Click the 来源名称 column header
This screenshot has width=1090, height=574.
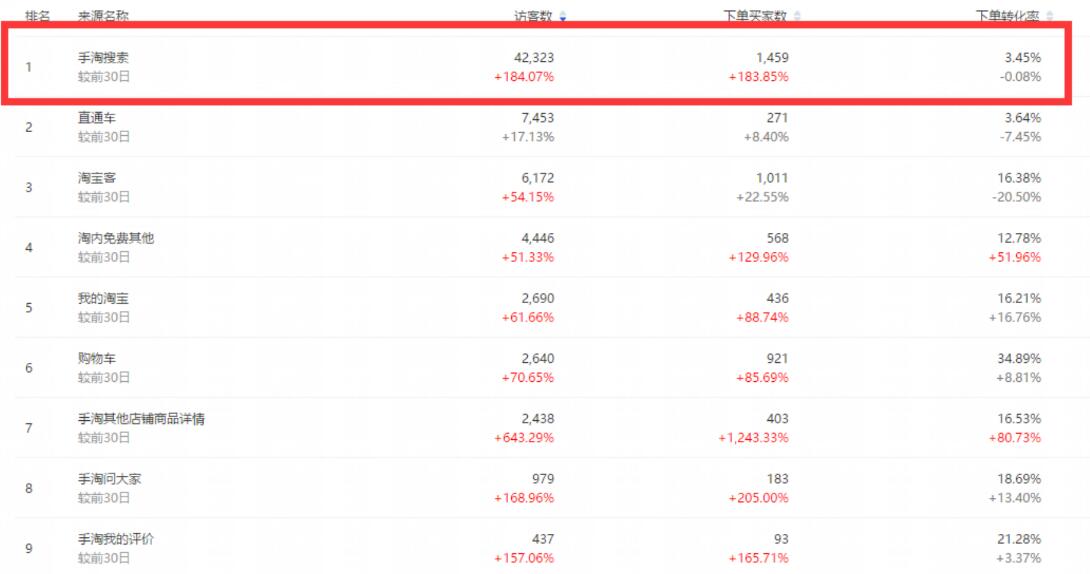coord(103,17)
